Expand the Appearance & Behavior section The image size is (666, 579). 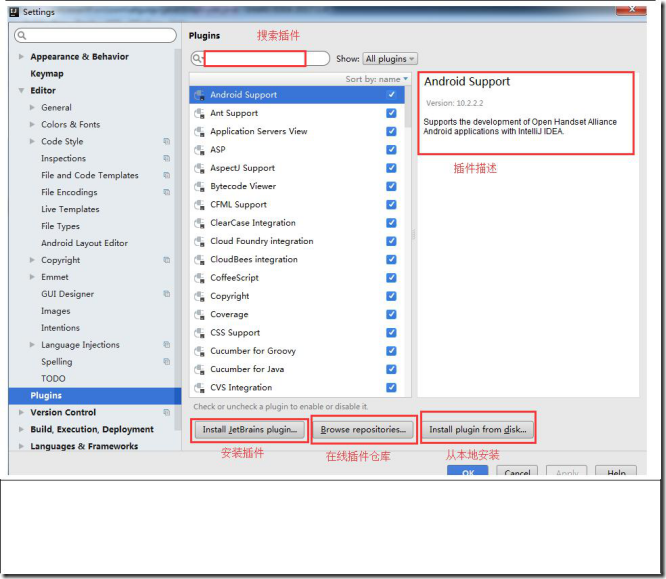[x=21, y=56]
